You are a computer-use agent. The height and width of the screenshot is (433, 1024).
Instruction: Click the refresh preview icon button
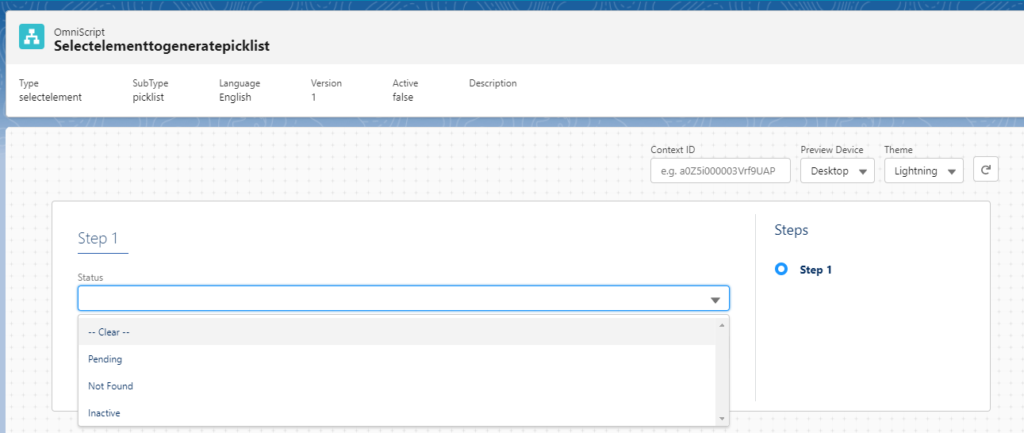[985, 170]
